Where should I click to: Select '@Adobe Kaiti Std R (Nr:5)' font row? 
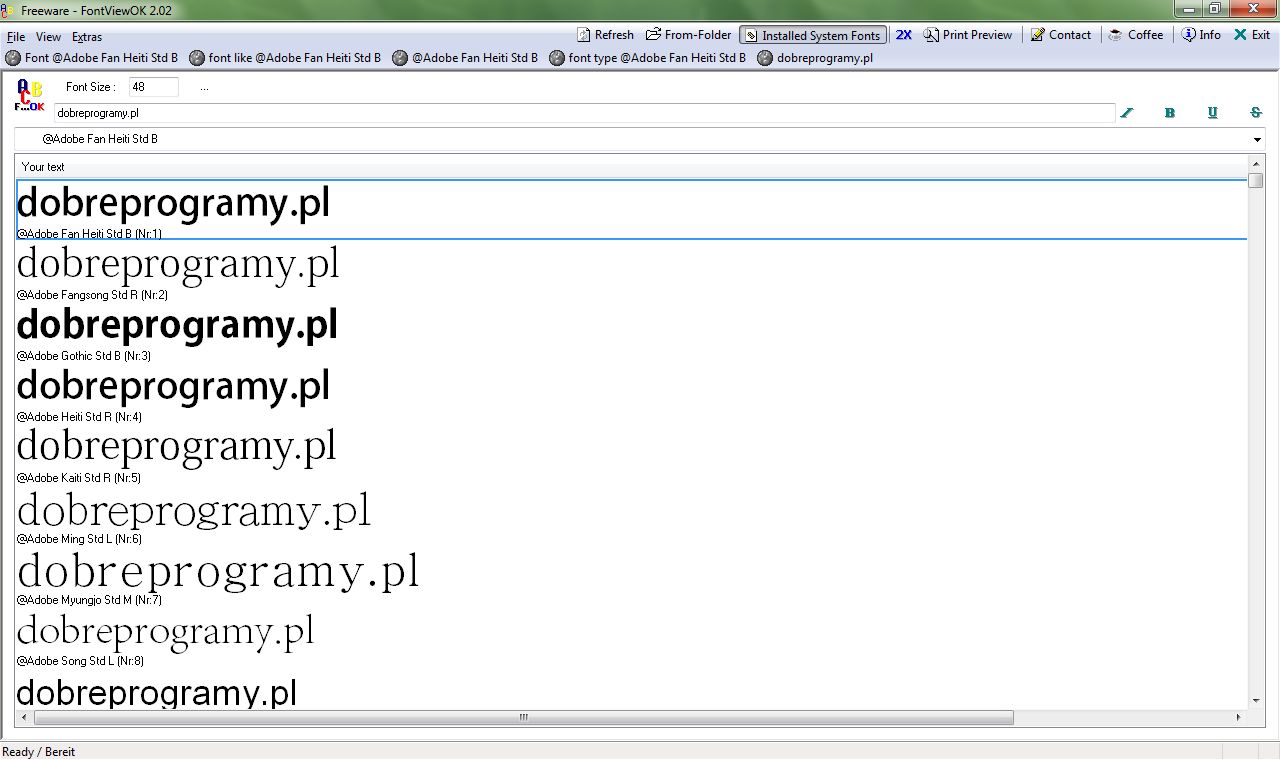(631, 454)
